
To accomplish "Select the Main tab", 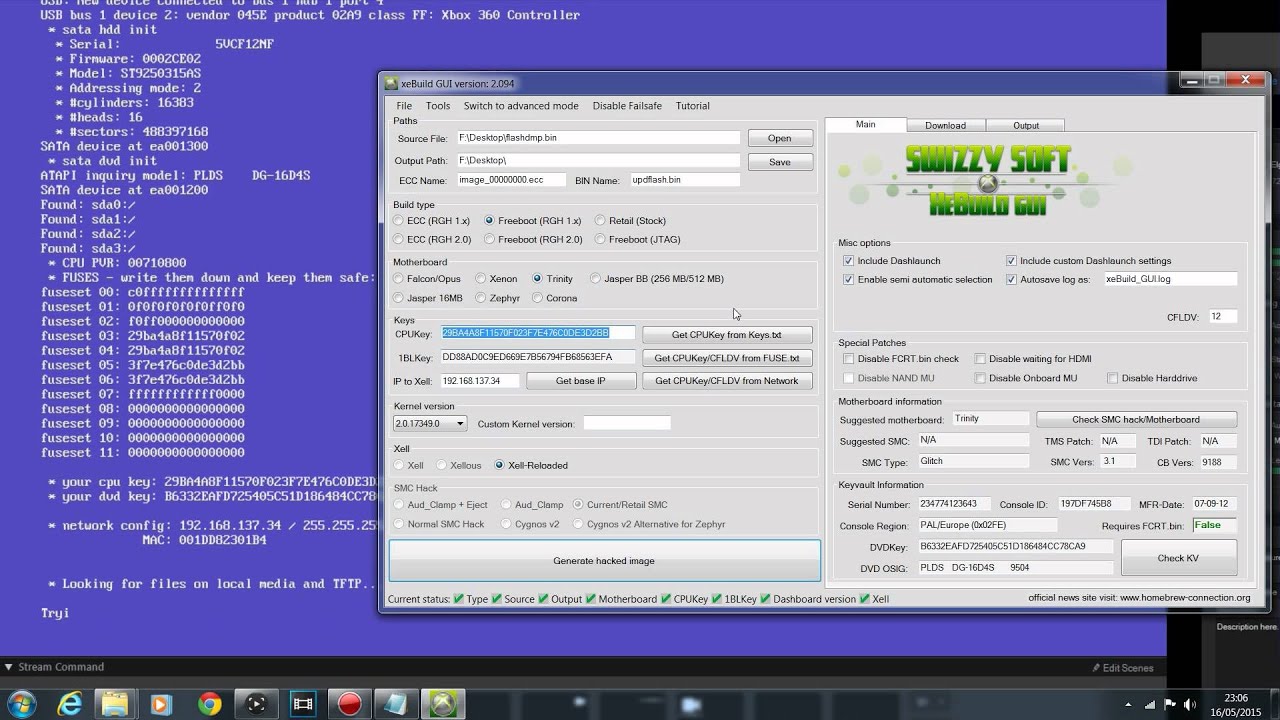I will (x=866, y=125).
